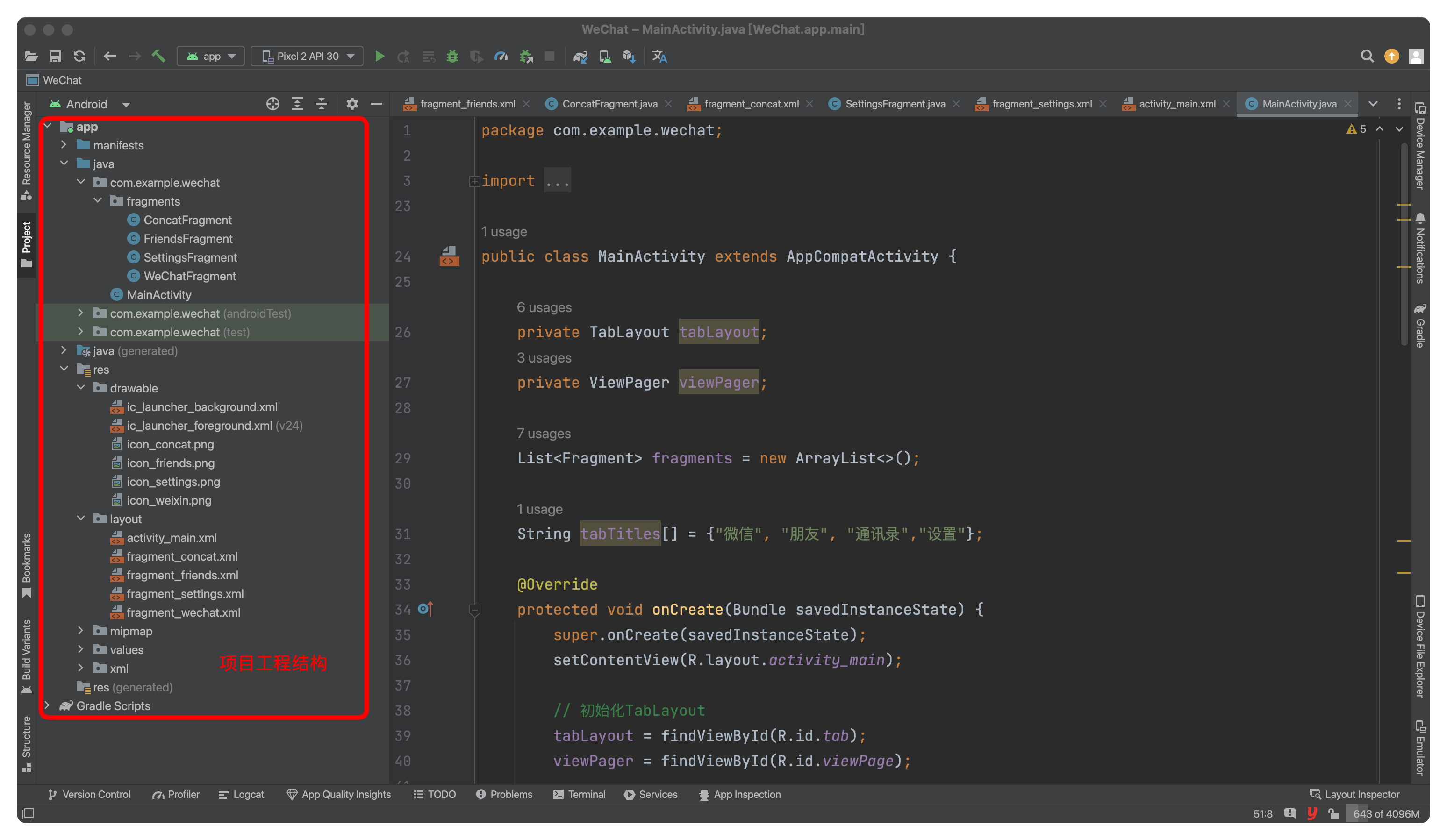Stop the running application
The height and width of the screenshot is (840, 1447).
pyautogui.click(x=549, y=56)
